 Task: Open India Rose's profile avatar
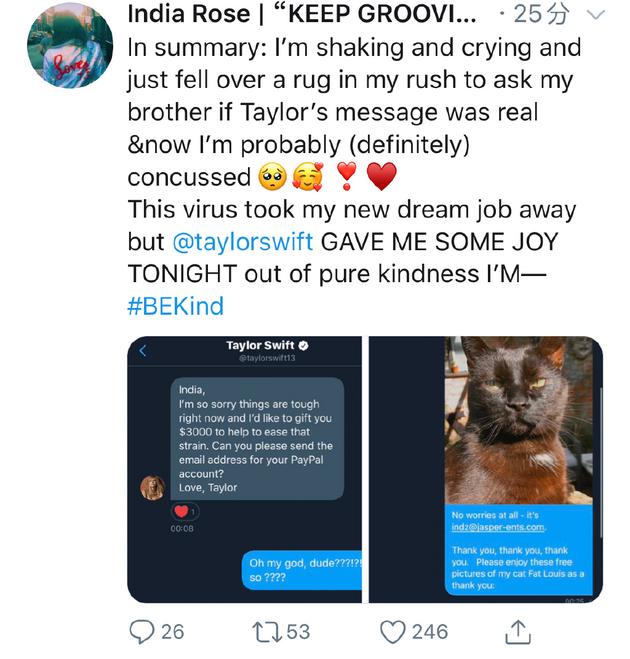tap(69, 47)
